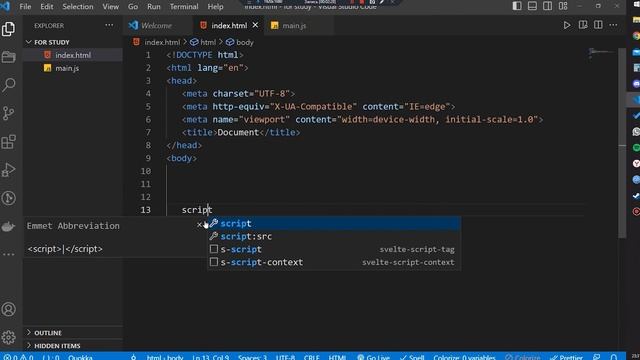Switch to the Welcome tab

tap(157, 25)
